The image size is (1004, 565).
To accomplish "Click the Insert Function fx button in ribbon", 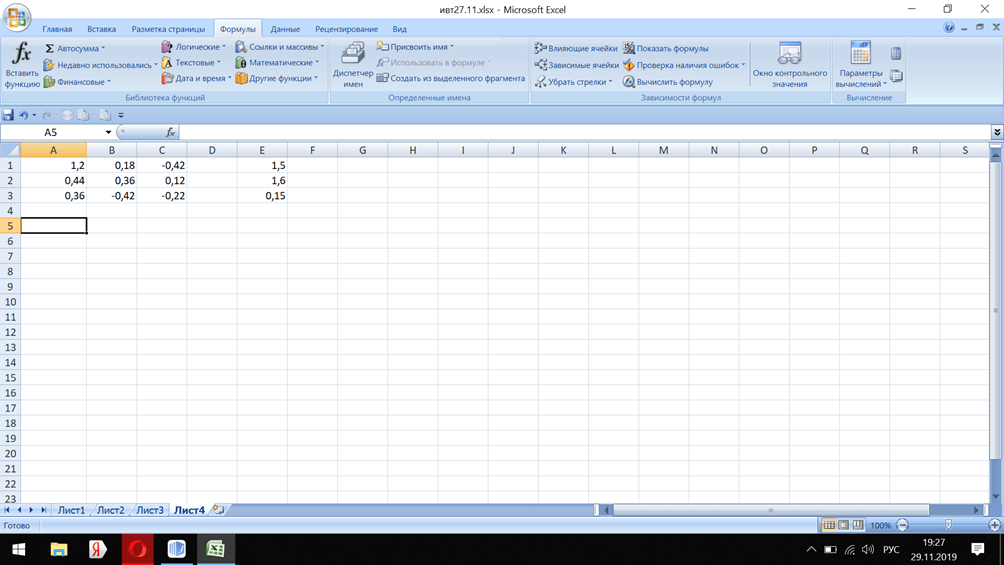I will point(22,64).
